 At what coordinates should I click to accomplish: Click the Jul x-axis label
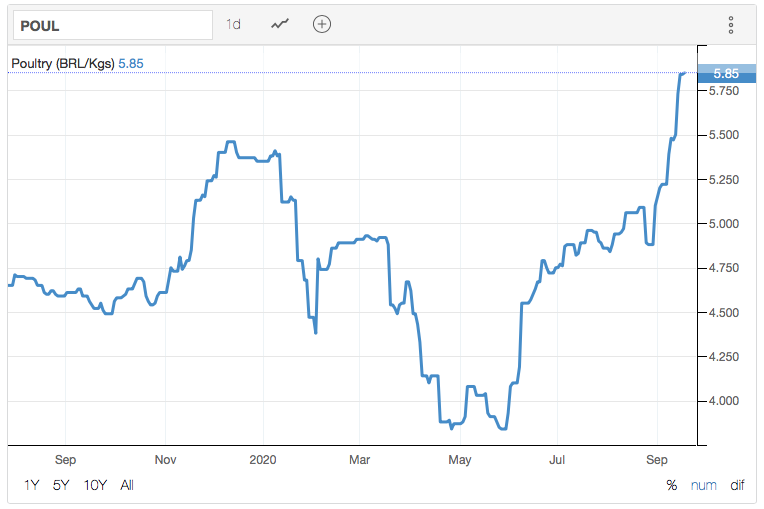(x=557, y=460)
